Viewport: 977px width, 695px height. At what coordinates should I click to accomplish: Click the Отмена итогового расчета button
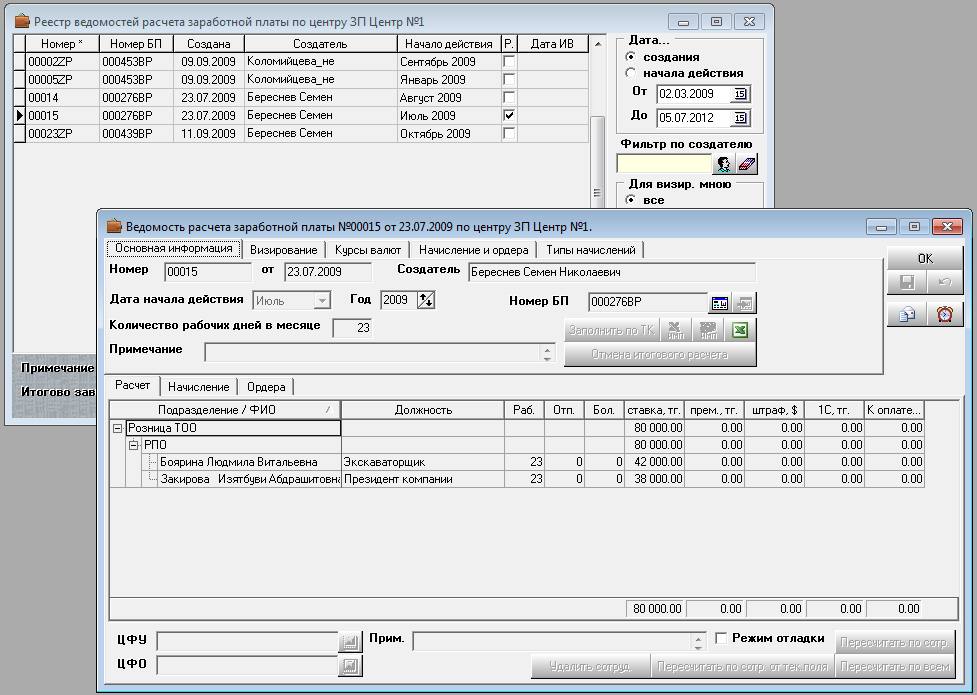coord(660,355)
